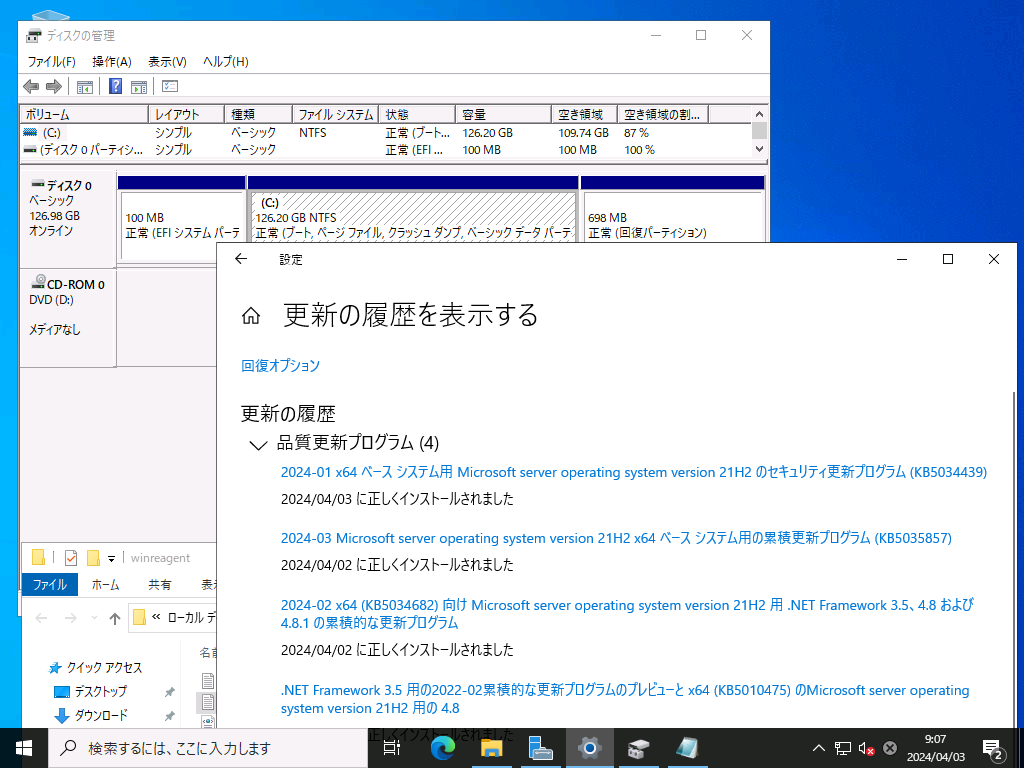The width and height of the screenshot is (1024, 768).
Task: Open the 表示(V) menu in Disk Management
Action: 167,62
